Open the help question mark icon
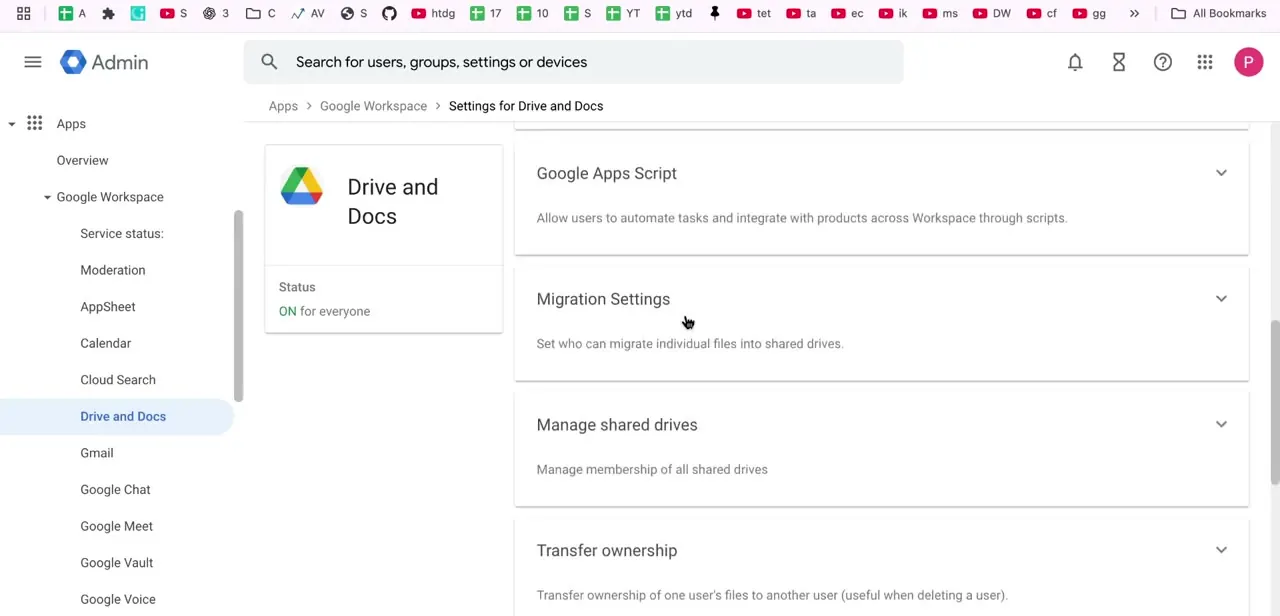This screenshot has height=616, width=1280. click(1163, 62)
